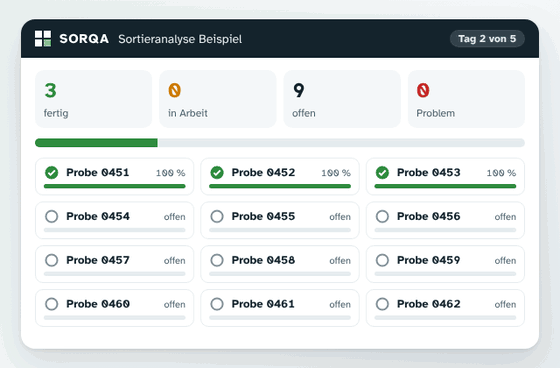Click the 'offen' status of Probe 0454

(175, 217)
